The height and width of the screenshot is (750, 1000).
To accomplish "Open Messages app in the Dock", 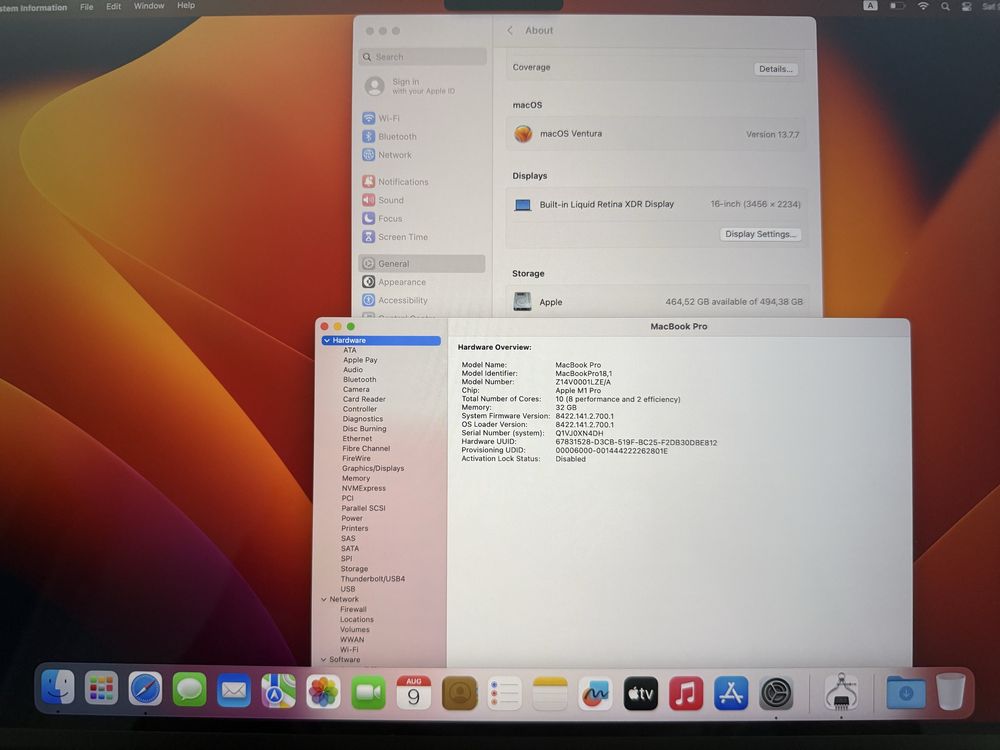I will [x=189, y=689].
